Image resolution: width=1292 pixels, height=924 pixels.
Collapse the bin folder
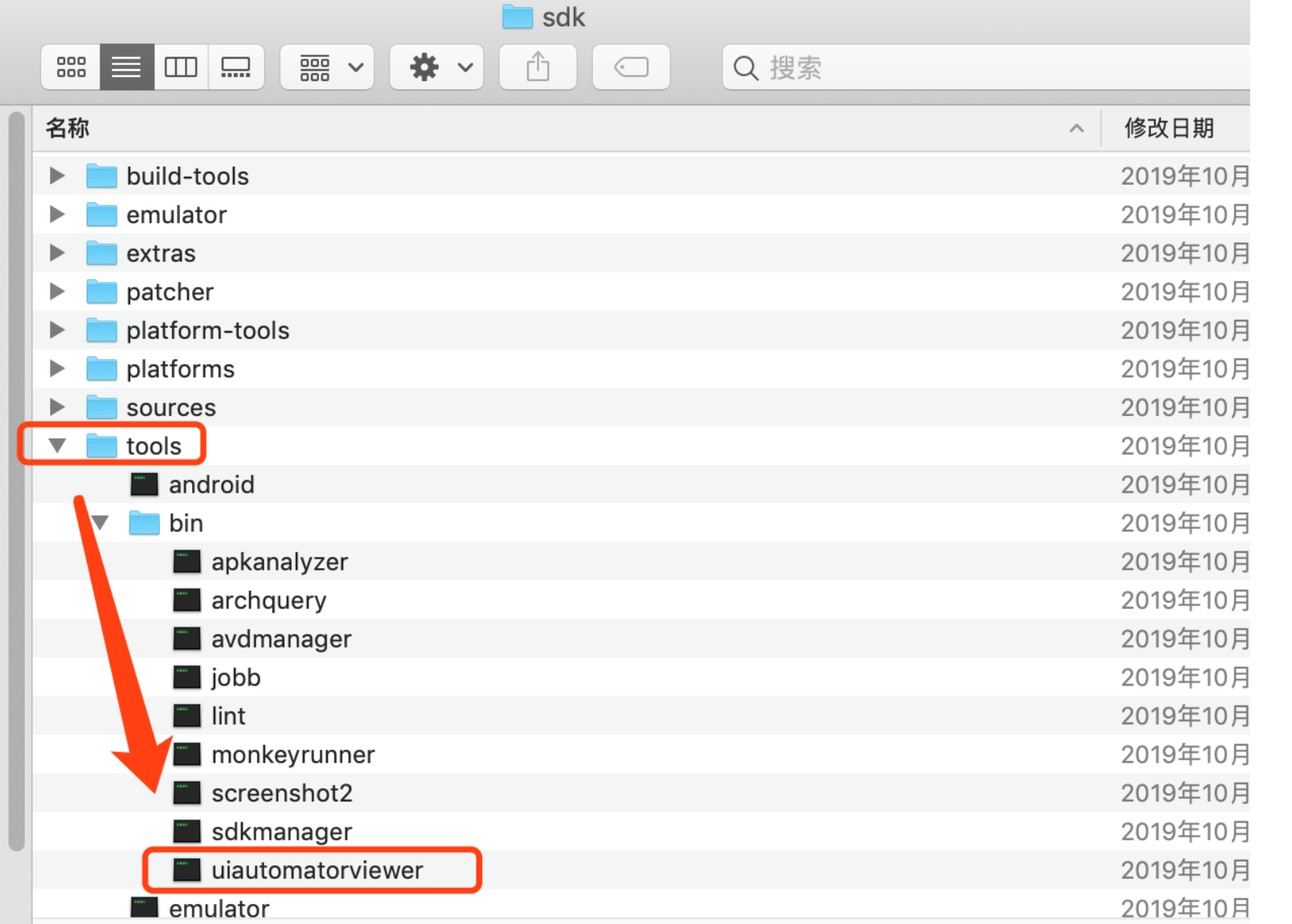tap(100, 523)
